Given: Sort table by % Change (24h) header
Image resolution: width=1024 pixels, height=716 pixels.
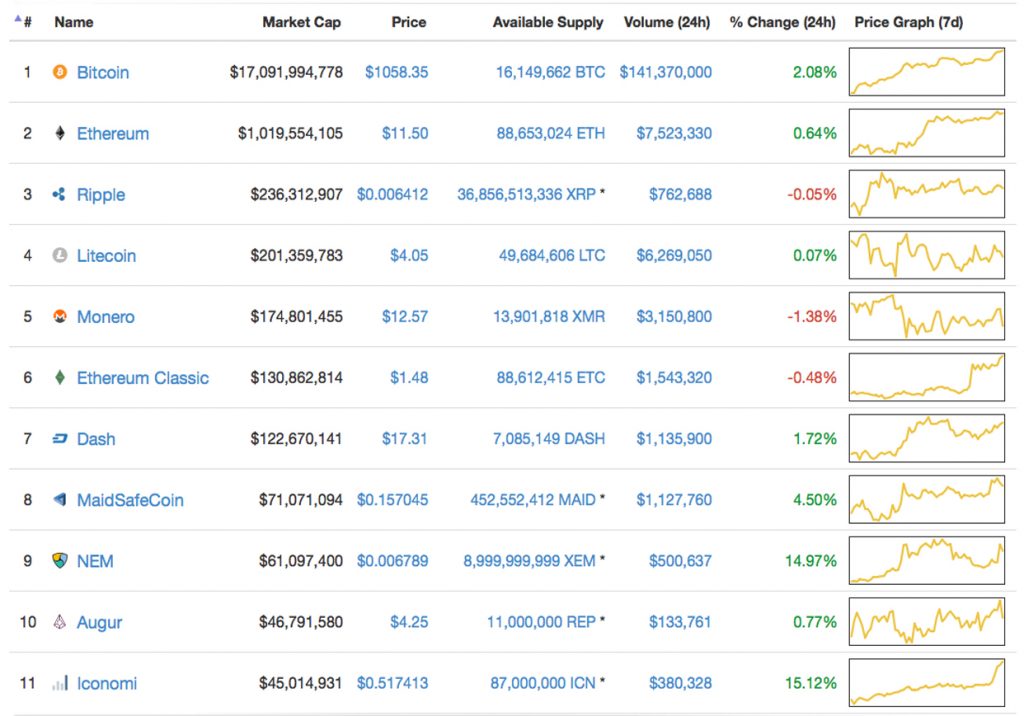Looking at the screenshot, I should pyautogui.click(x=782, y=22).
